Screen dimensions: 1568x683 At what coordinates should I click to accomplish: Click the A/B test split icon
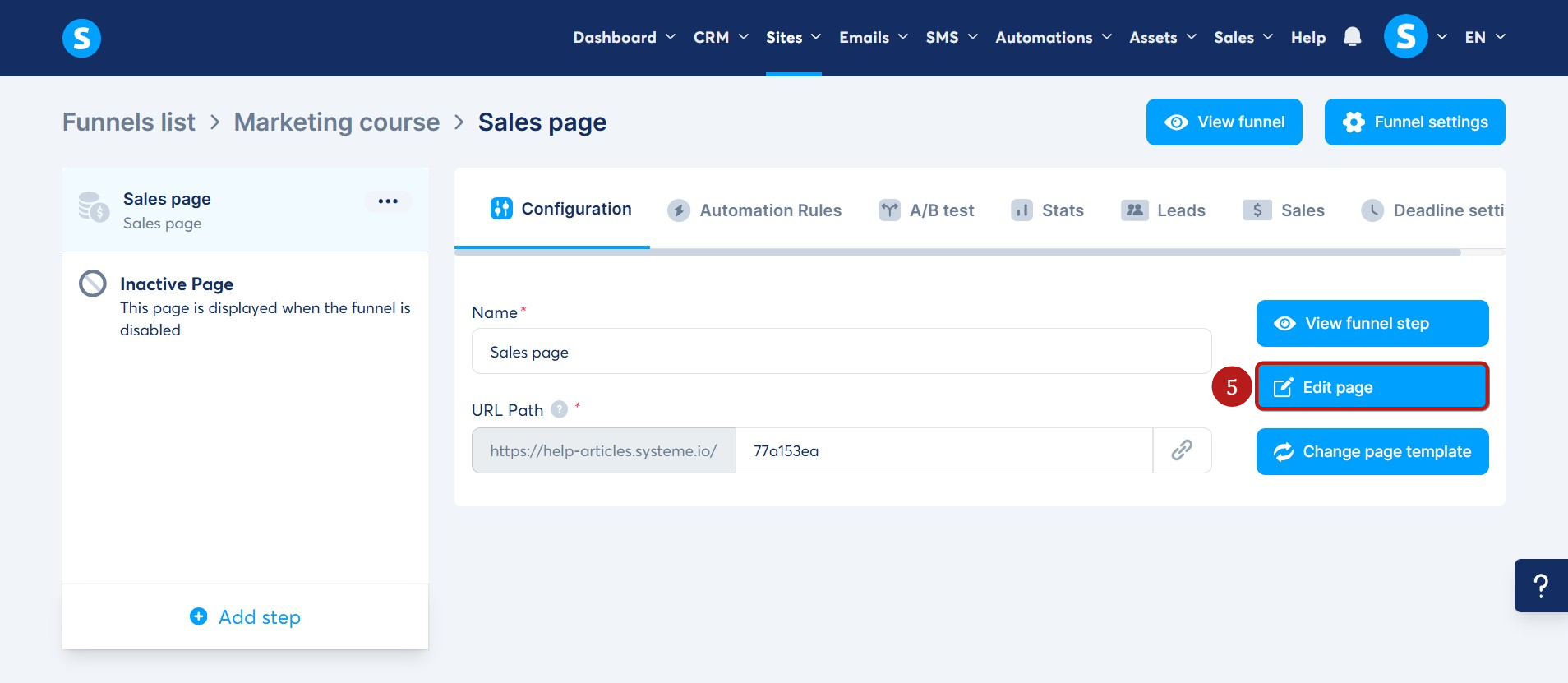pos(889,210)
